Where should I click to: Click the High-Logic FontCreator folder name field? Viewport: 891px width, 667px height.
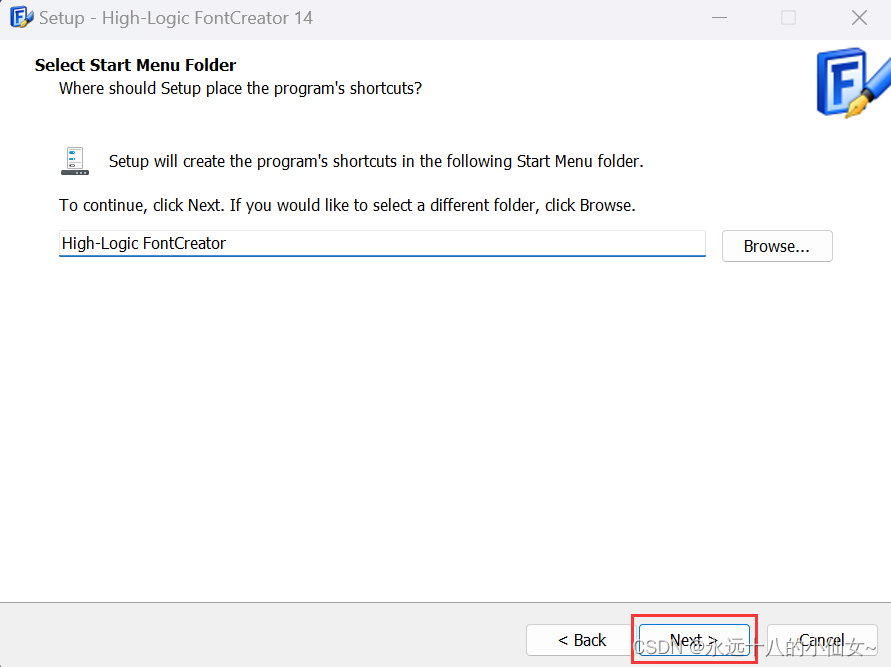pos(382,243)
